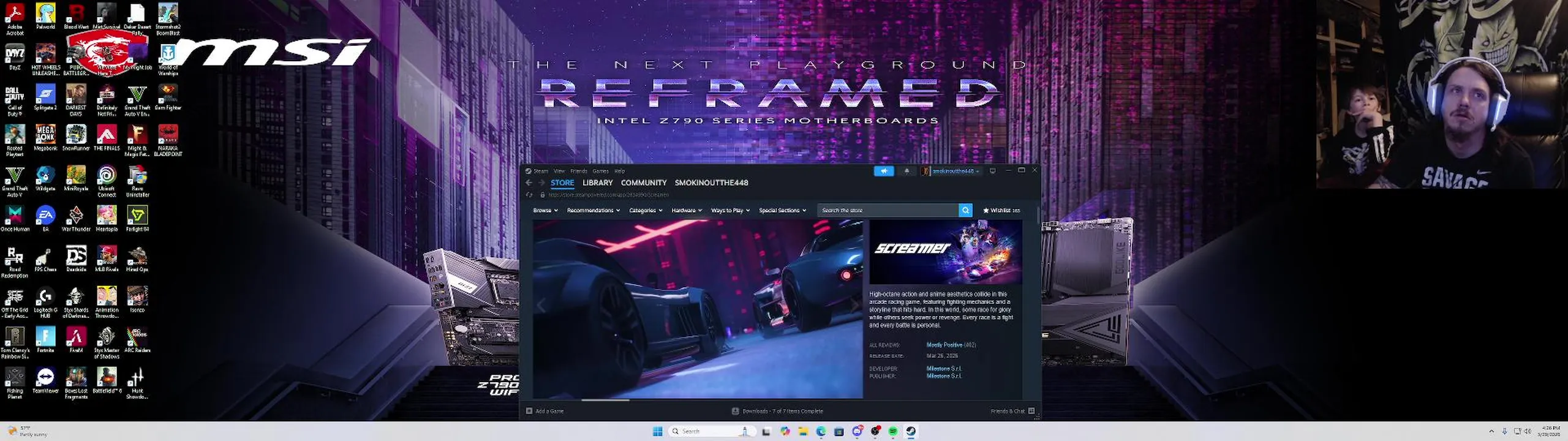Open Steam notifications bell
The height and width of the screenshot is (441, 1568).
[907, 171]
